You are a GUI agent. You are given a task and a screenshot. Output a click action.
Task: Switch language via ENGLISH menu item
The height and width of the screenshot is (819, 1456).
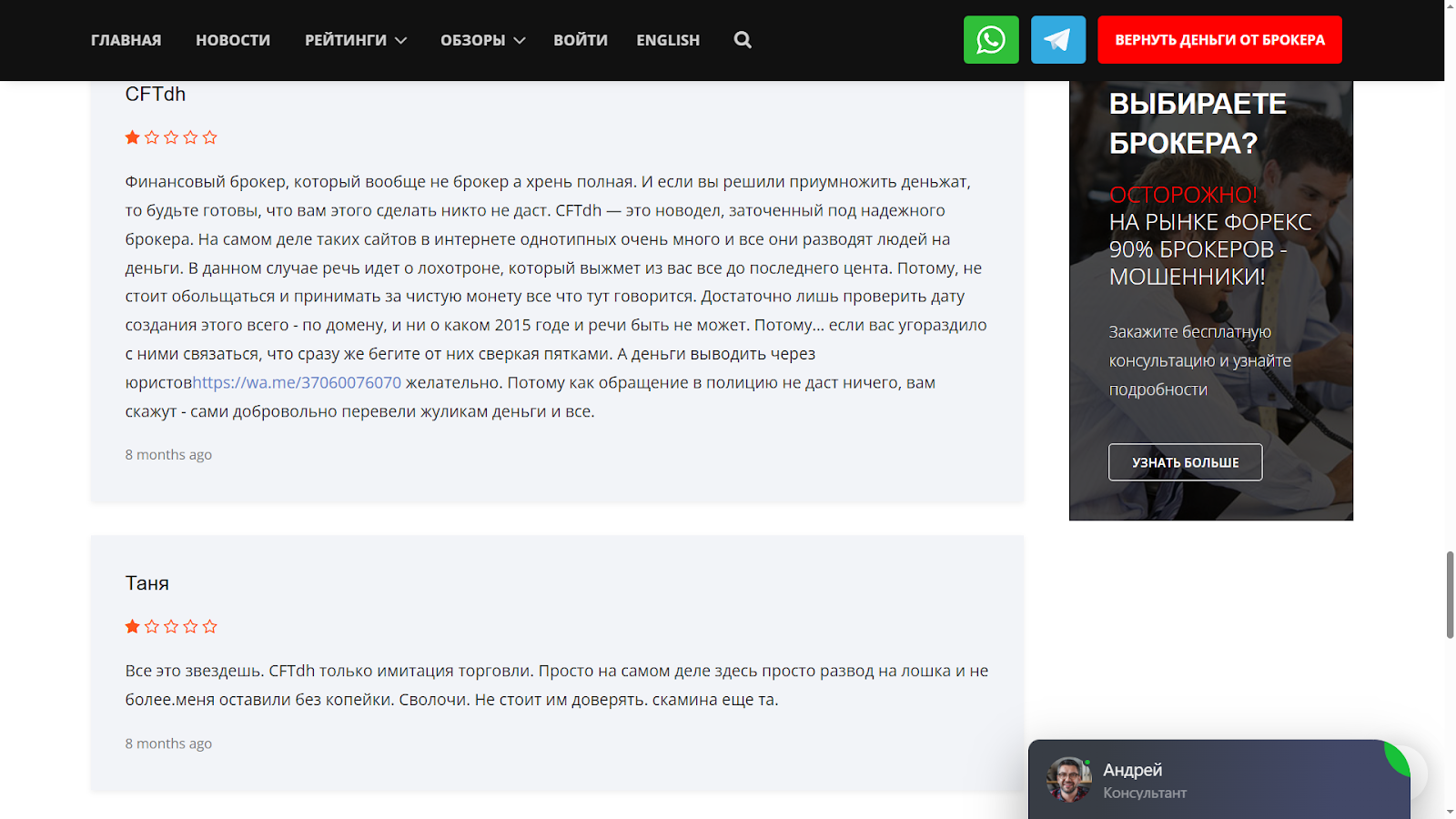(668, 40)
